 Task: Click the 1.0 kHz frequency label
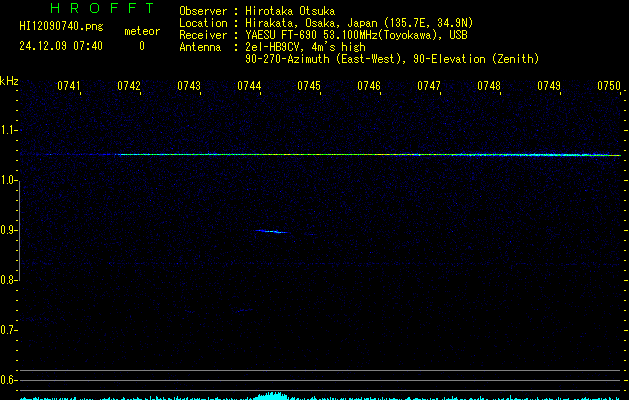(8, 180)
